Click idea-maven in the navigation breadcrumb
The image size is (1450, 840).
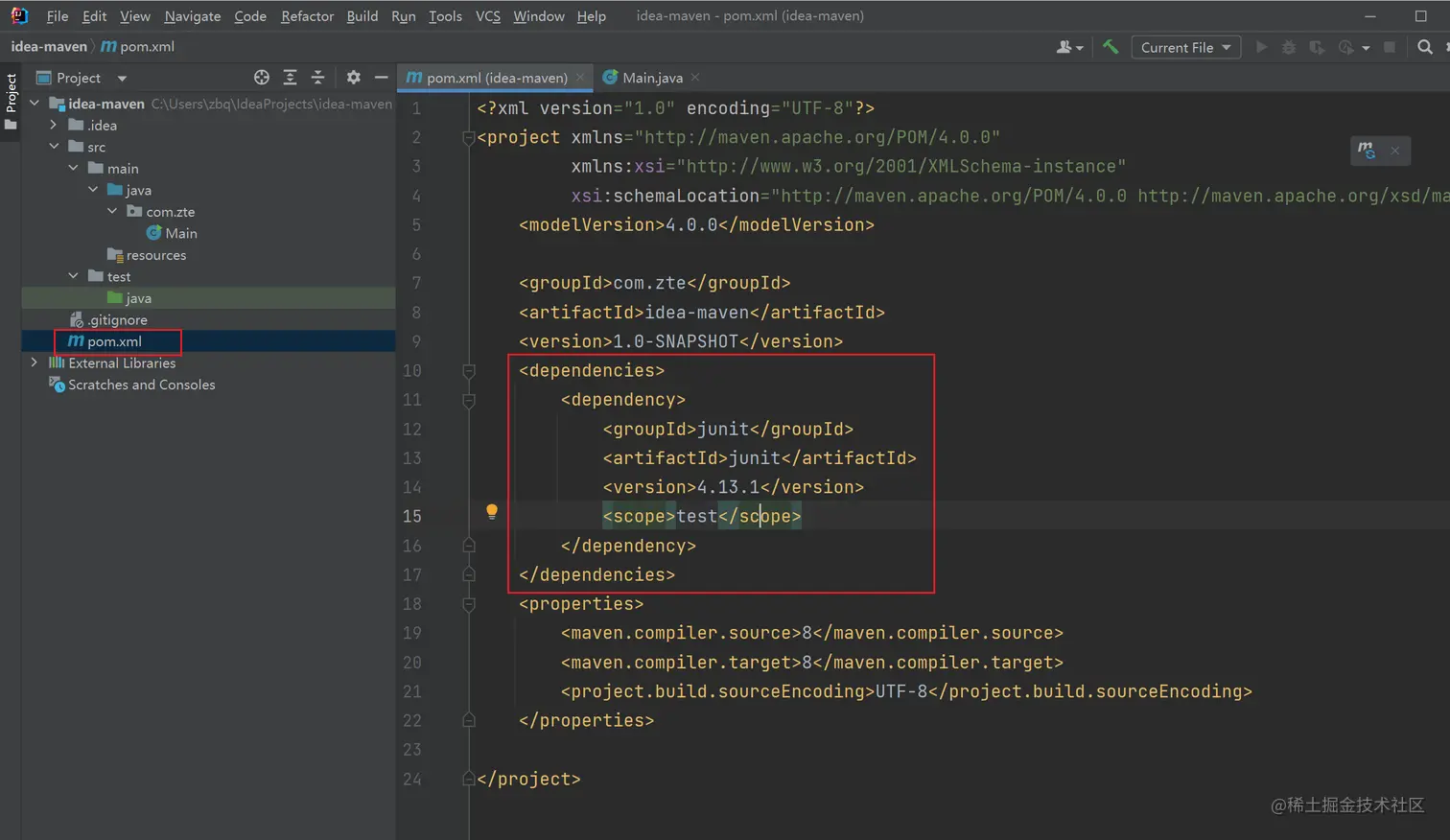(49, 46)
